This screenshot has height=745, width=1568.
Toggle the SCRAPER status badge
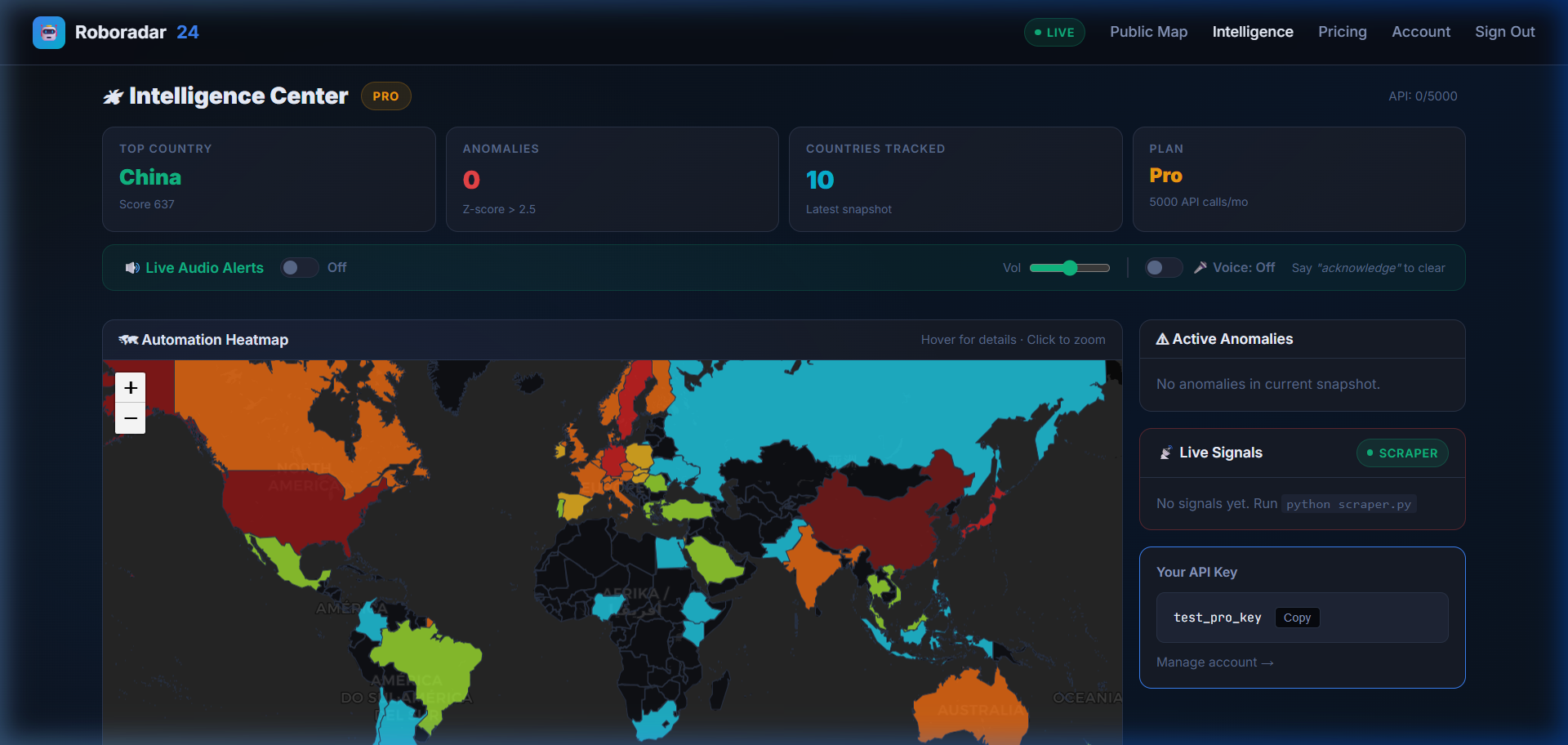click(x=1402, y=453)
